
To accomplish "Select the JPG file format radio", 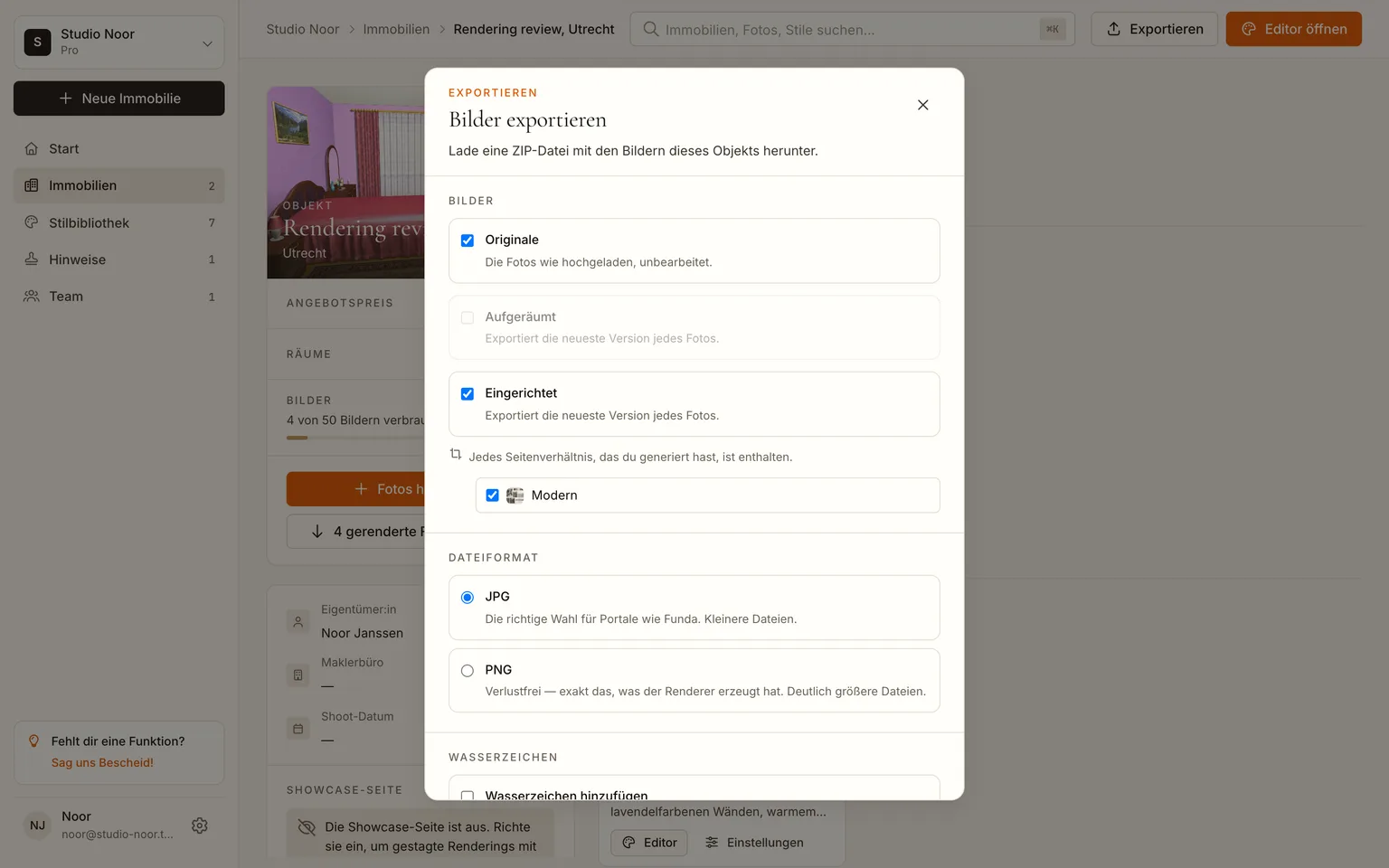I will click(x=468, y=598).
